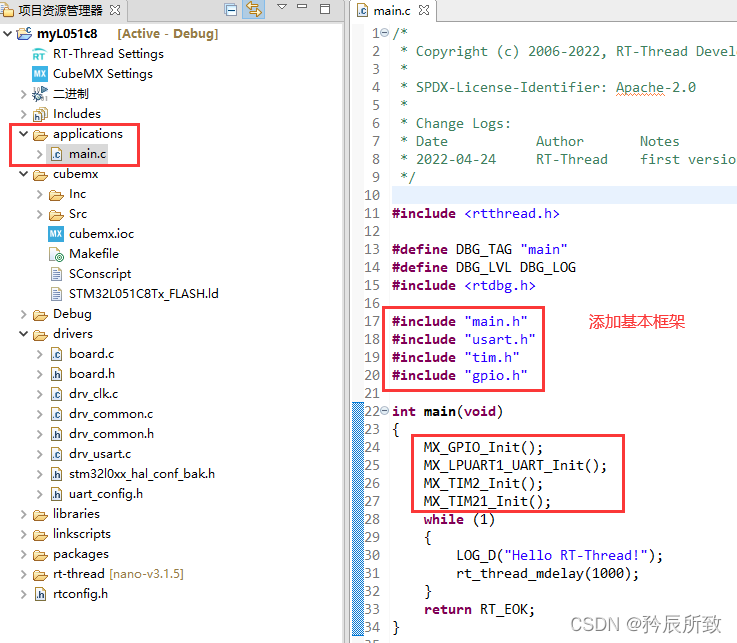Click the applications folder icon
The image size is (737, 643).
point(40,135)
